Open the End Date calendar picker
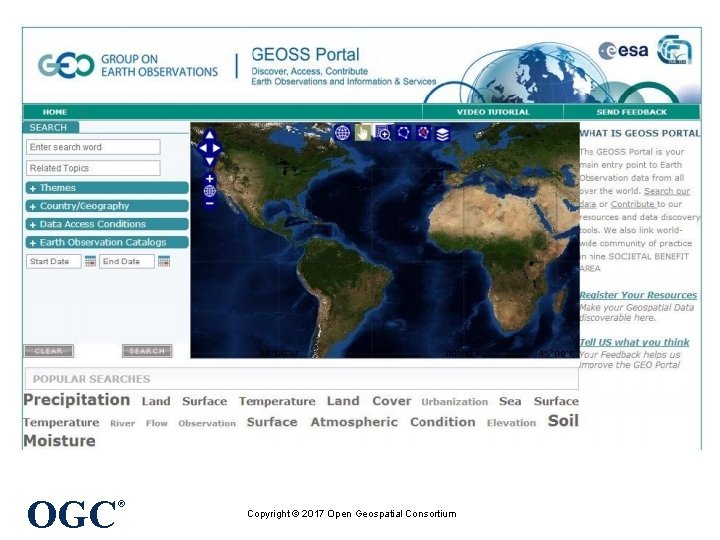 click(x=164, y=261)
